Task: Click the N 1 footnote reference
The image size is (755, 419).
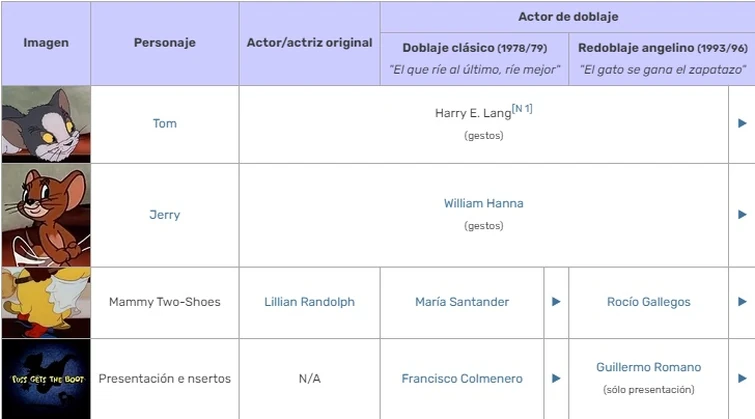Action: [x=522, y=108]
